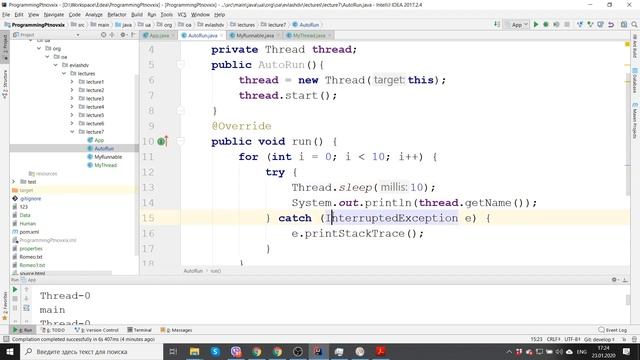Switch to the App.java editor tab
640x360 pixels.
pyautogui.click(x=158, y=36)
